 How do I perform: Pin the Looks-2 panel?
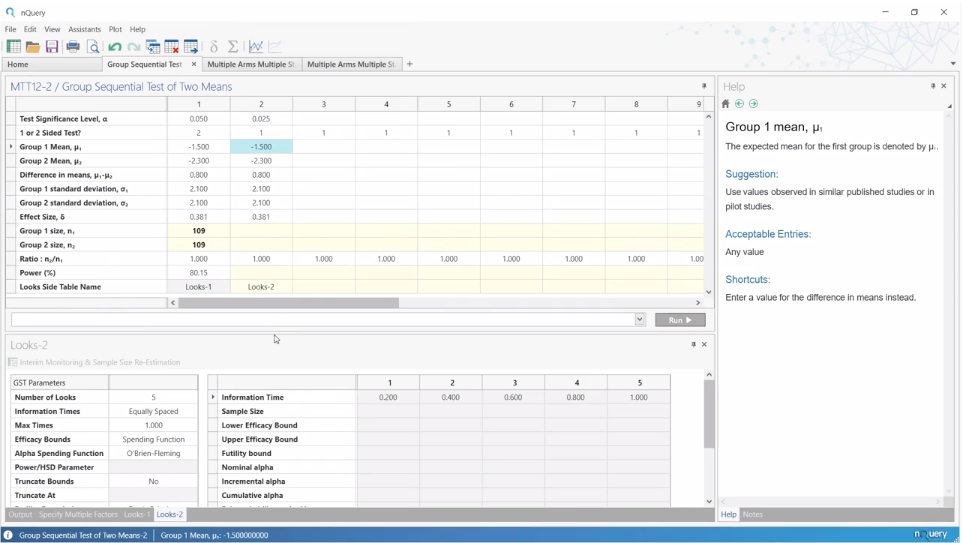coord(694,345)
